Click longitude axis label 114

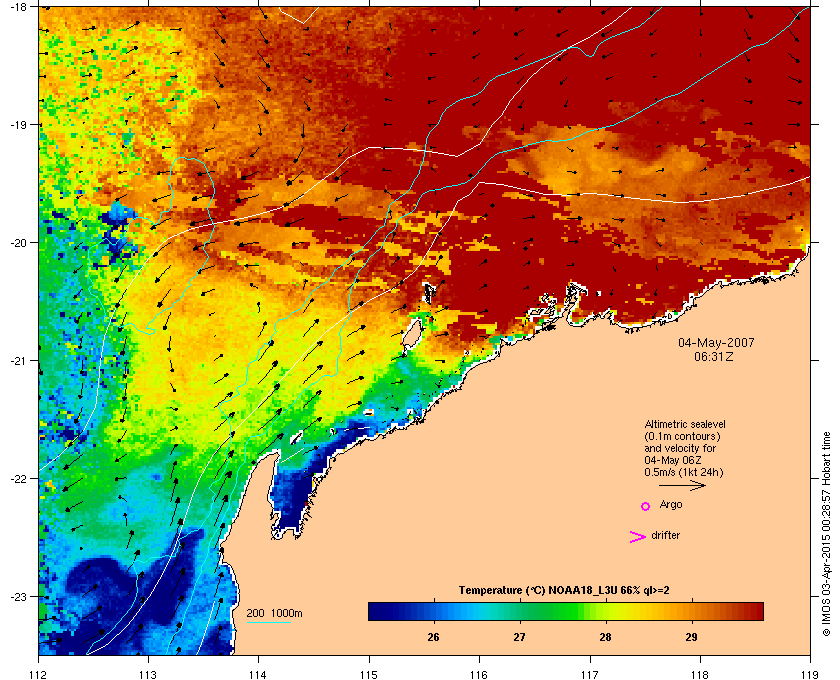(259, 674)
